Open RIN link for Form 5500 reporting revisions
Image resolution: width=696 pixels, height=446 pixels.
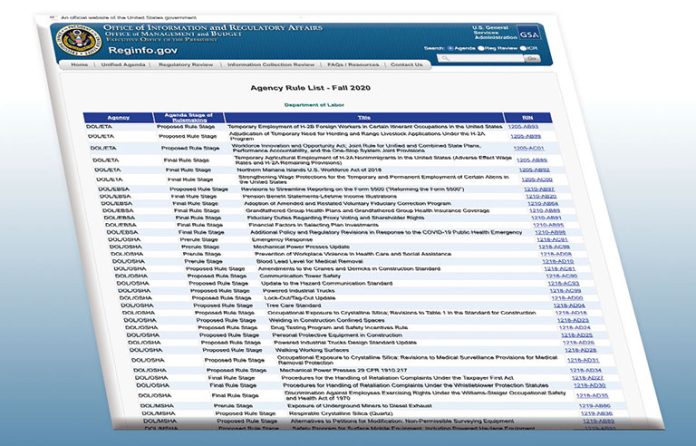[539, 189]
